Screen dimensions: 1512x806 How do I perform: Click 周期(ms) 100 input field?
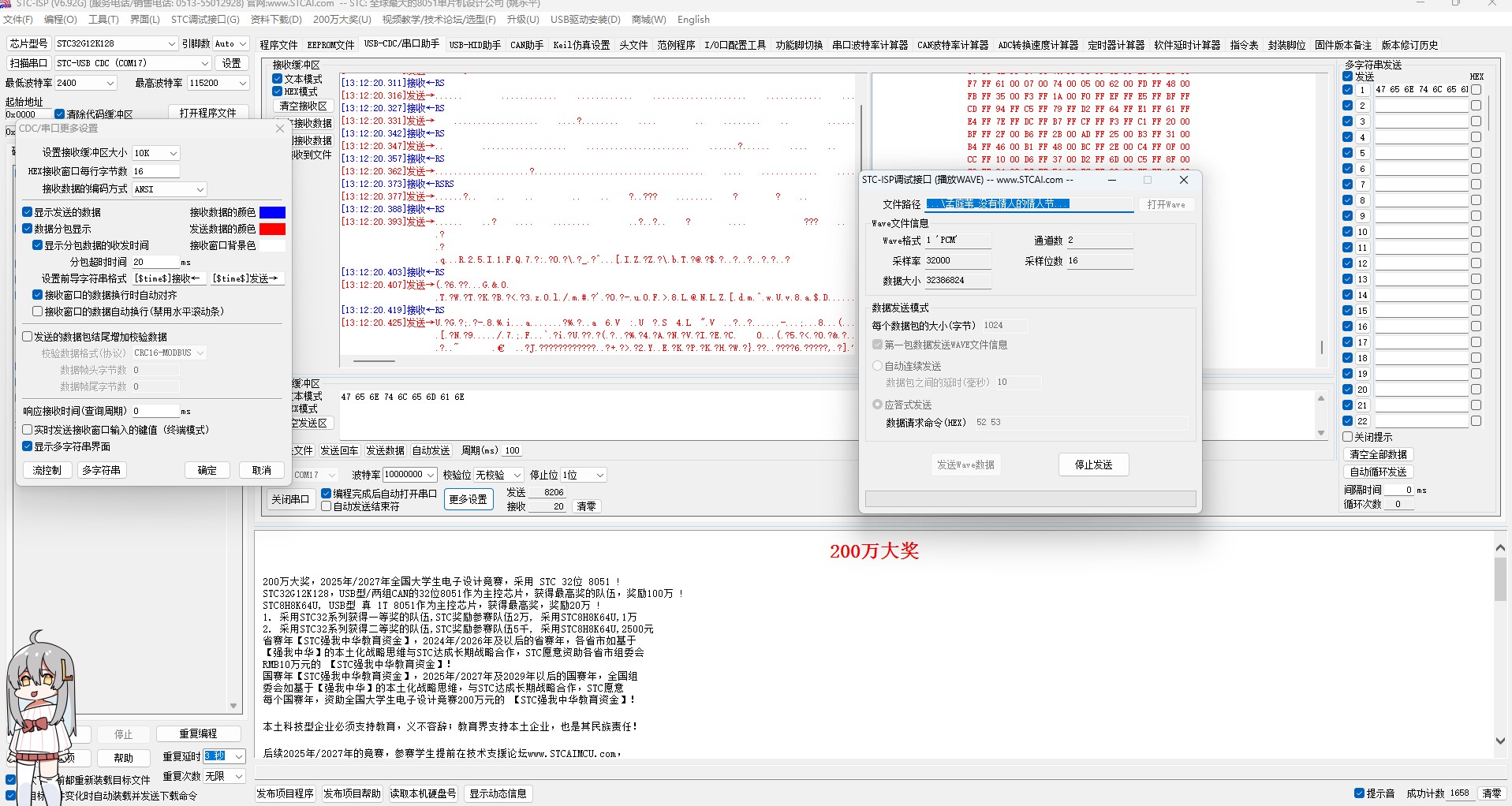513,450
